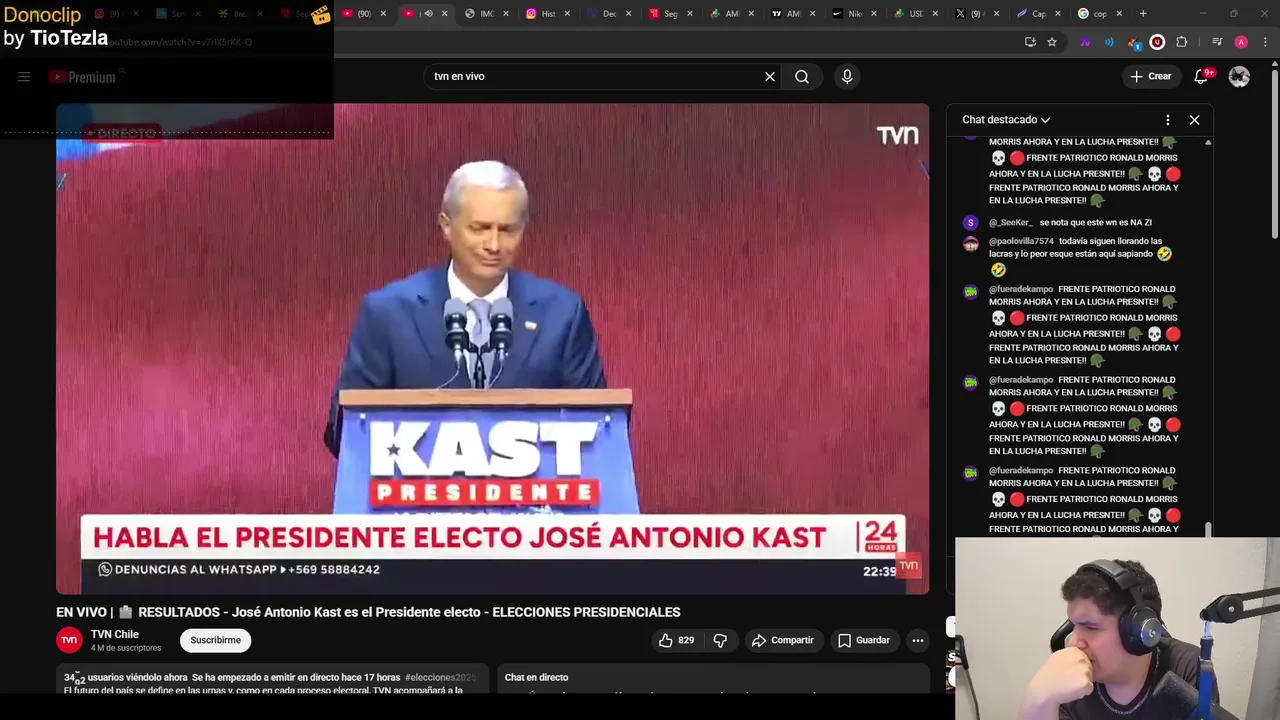The width and height of the screenshot is (1280, 720).
Task: Save video with the Guardar button
Action: click(x=863, y=640)
